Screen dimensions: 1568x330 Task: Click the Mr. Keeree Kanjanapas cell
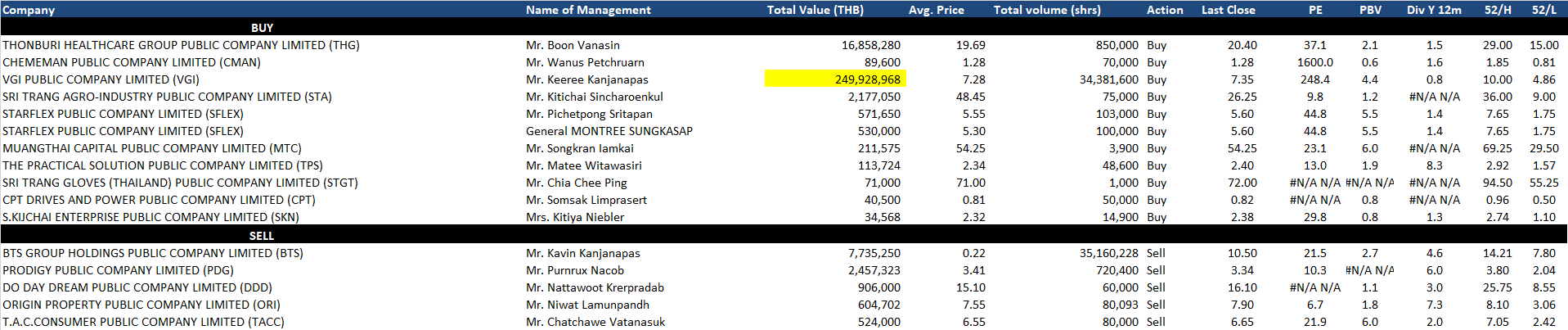pyautogui.click(x=586, y=79)
